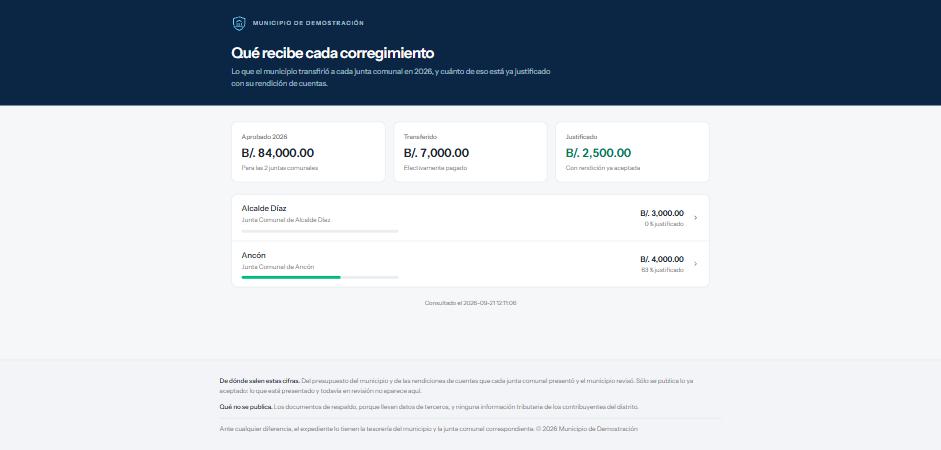Click the Qué no se publica note
Viewport: 941px width, 450px height.
click(429, 407)
